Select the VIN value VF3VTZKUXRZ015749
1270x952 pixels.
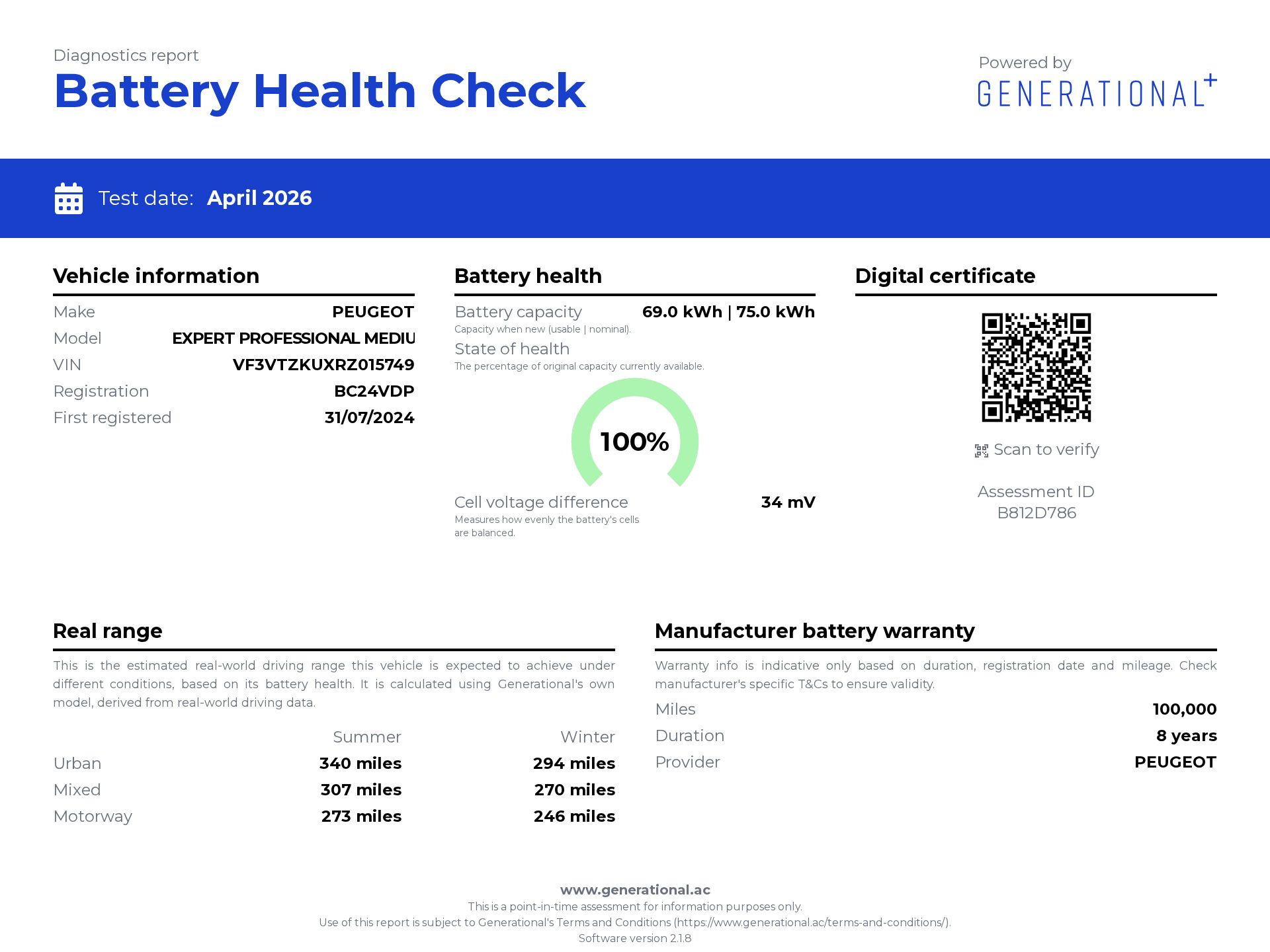324,364
